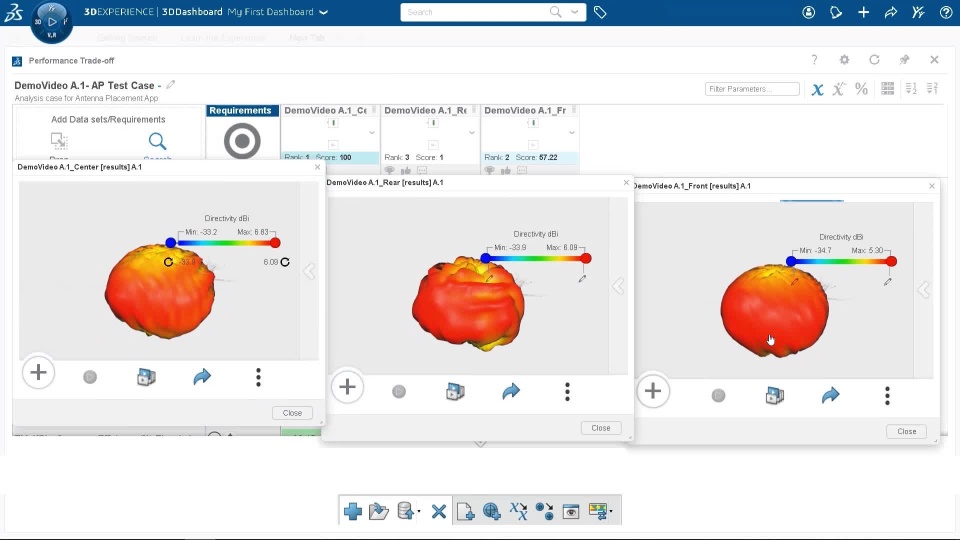This screenshot has height=540, width=960.
Task: Show X plus/minus deviation mode
Action: (839, 89)
